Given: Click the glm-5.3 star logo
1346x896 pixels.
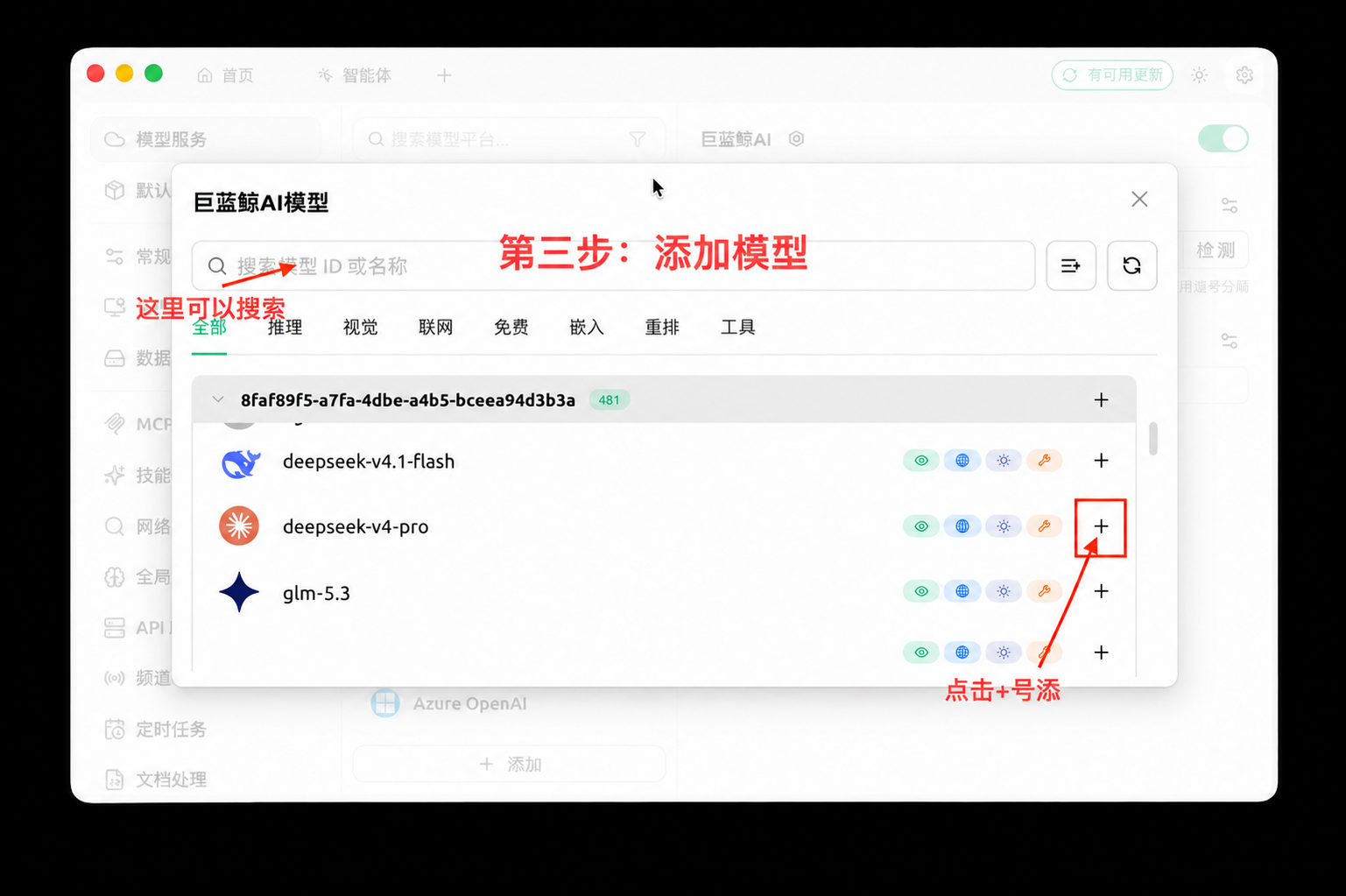Looking at the screenshot, I should pyautogui.click(x=239, y=592).
